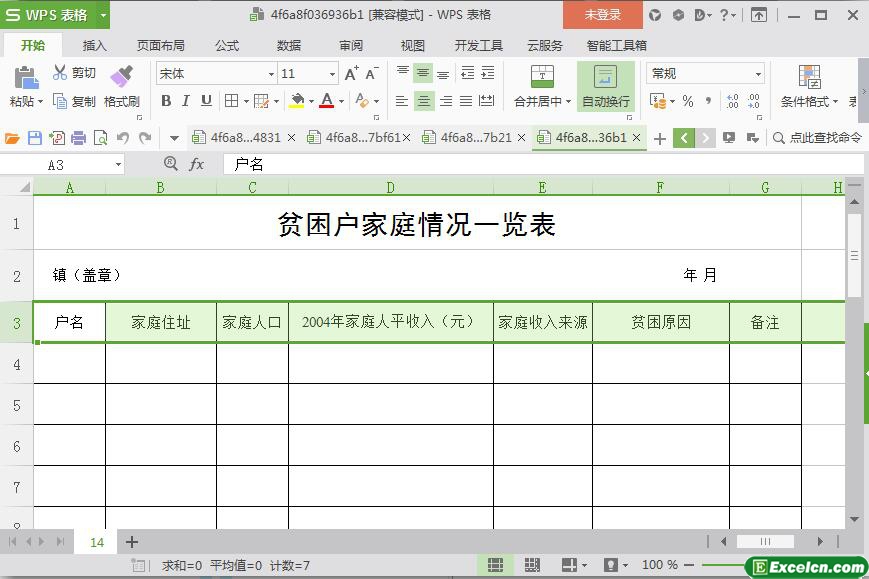Toggle Italic formatting
The image size is (869, 579).
186,101
